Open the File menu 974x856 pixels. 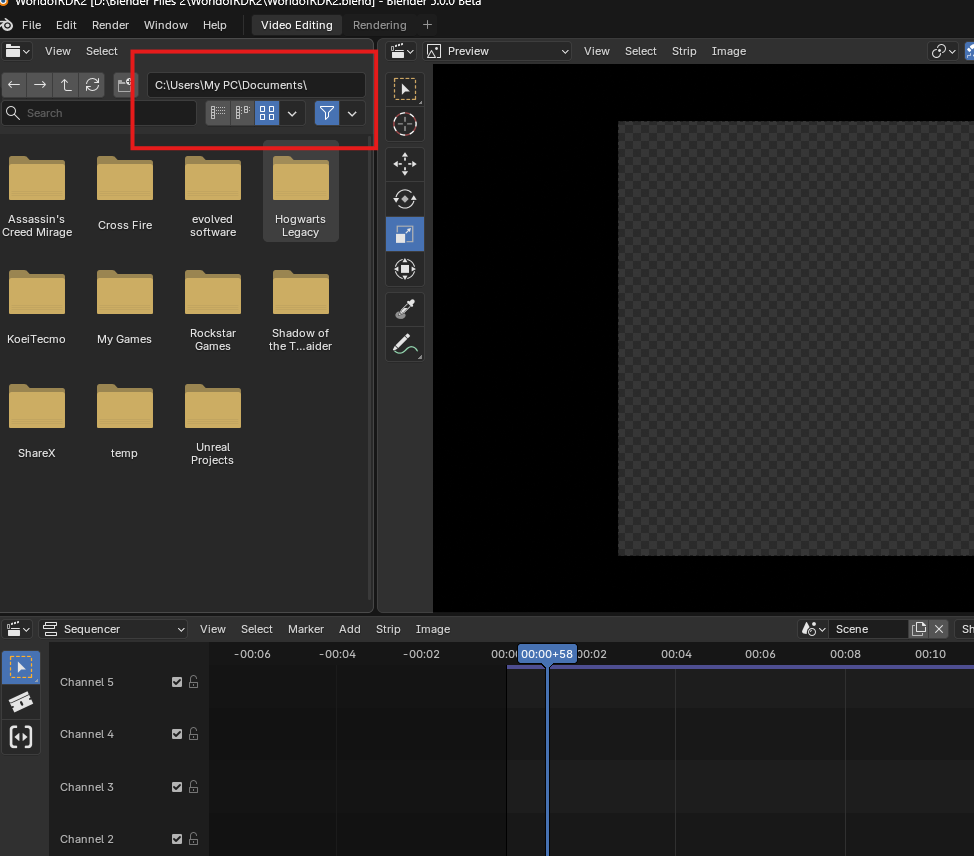point(31,25)
